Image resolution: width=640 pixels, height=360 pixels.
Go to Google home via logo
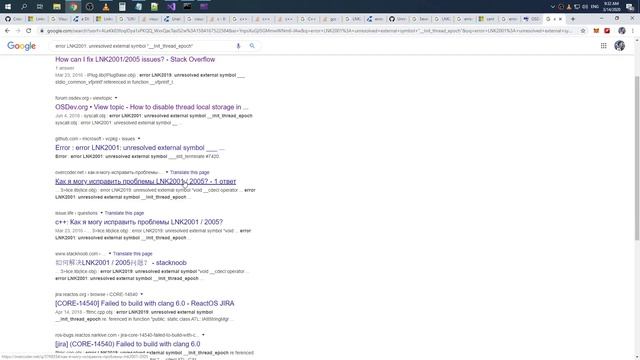(x=22, y=46)
